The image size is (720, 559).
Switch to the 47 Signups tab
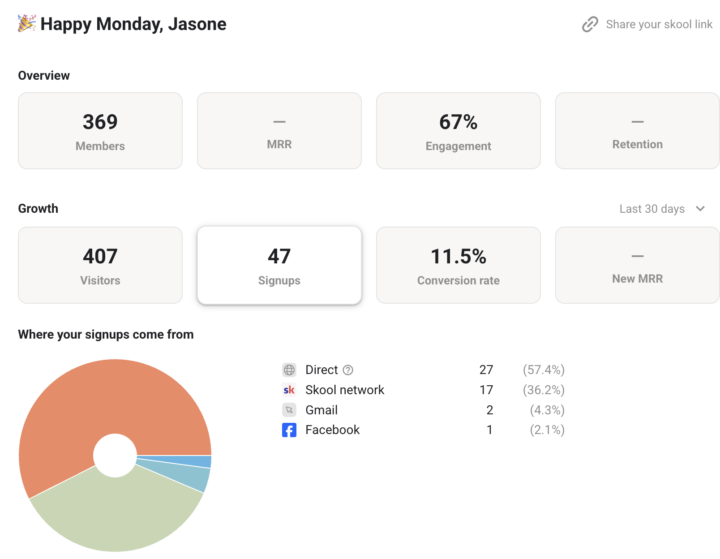279,265
